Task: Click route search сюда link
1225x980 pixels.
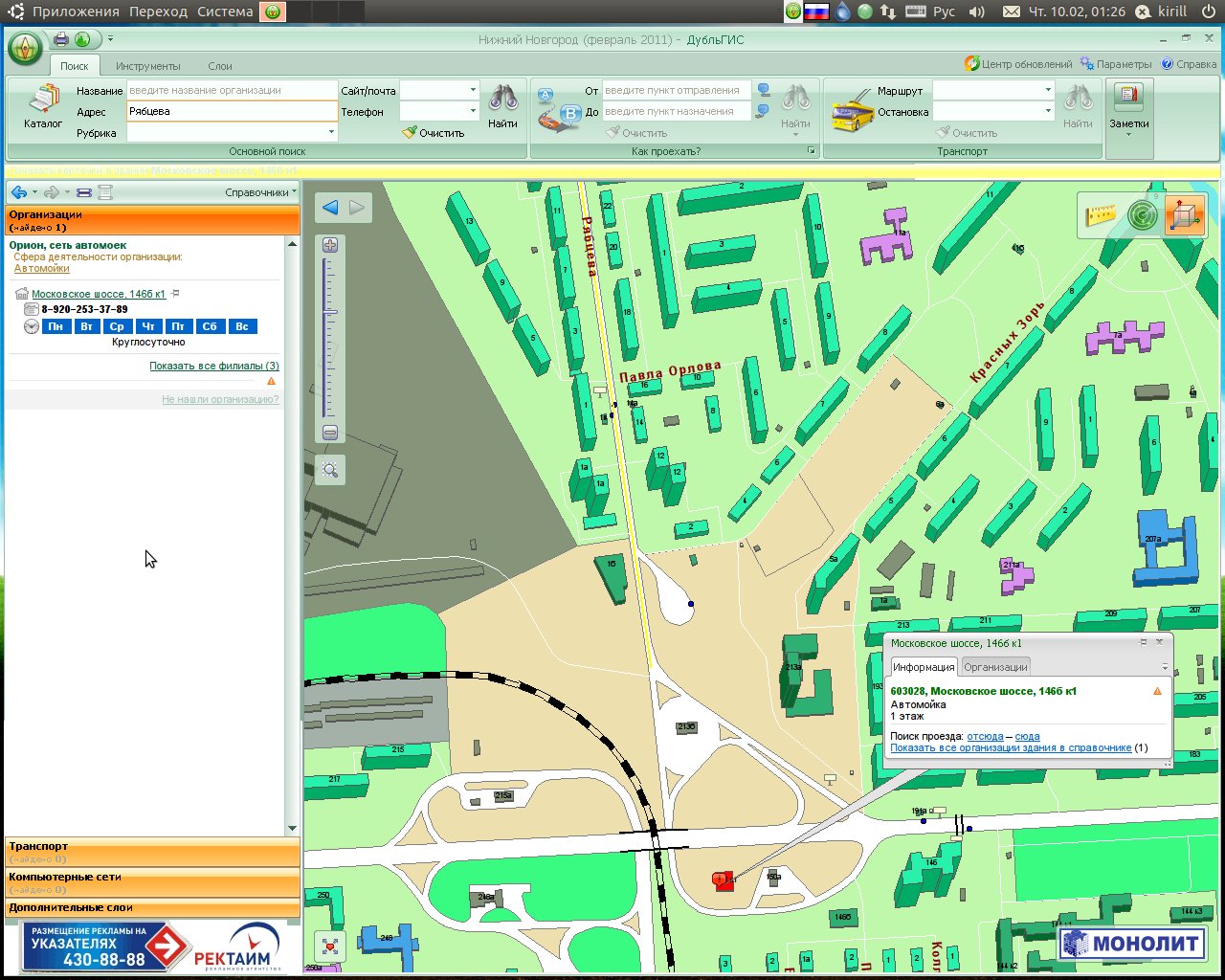Action: [x=1027, y=736]
